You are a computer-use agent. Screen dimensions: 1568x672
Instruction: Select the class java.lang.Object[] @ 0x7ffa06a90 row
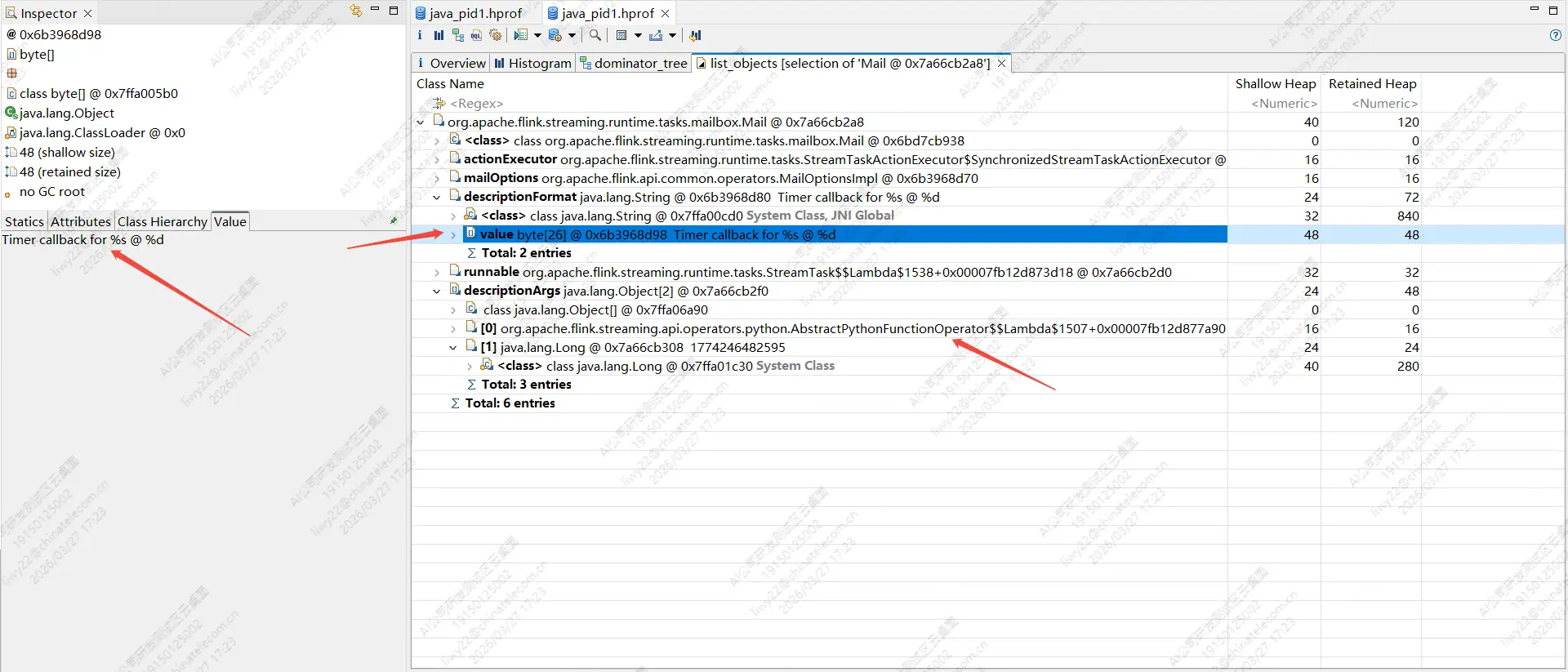point(595,310)
